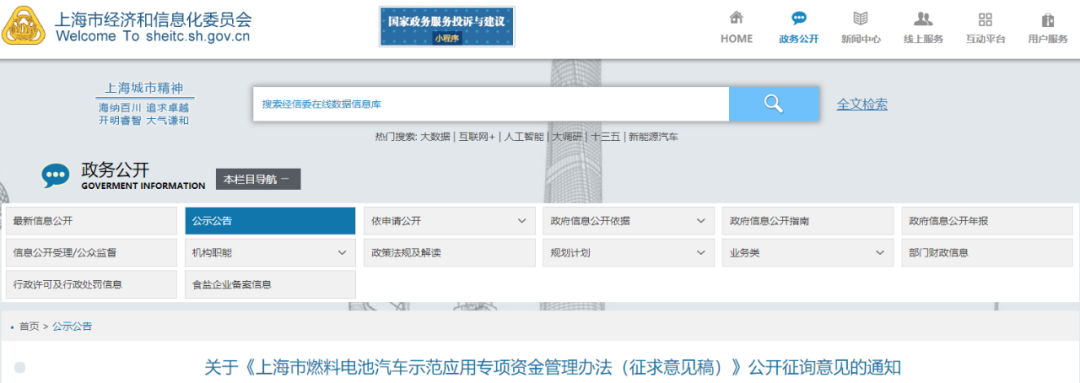Image resolution: width=1080 pixels, height=383 pixels.
Task: Open the 行政许可及行政处罚信息 category
Action: click(x=91, y=284)
